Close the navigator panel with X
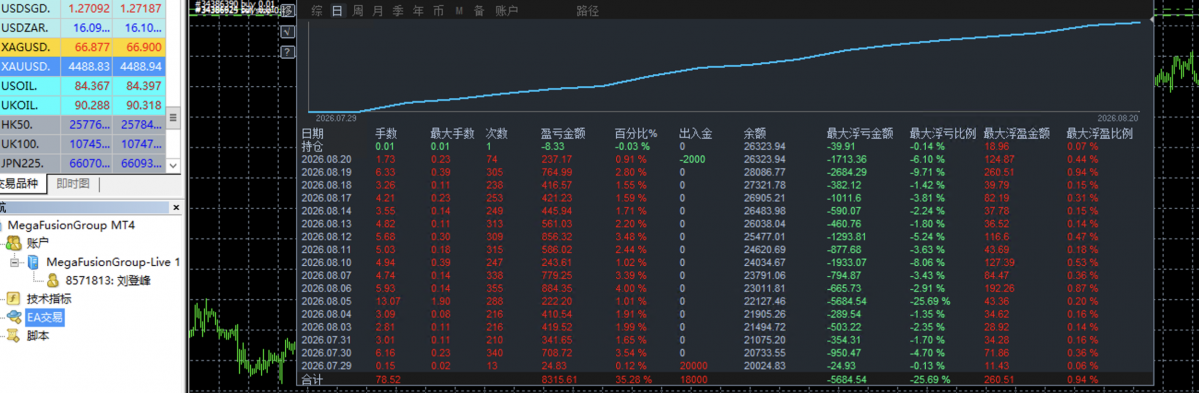Viewport: 1199px width, 393px height. (175, 207)
